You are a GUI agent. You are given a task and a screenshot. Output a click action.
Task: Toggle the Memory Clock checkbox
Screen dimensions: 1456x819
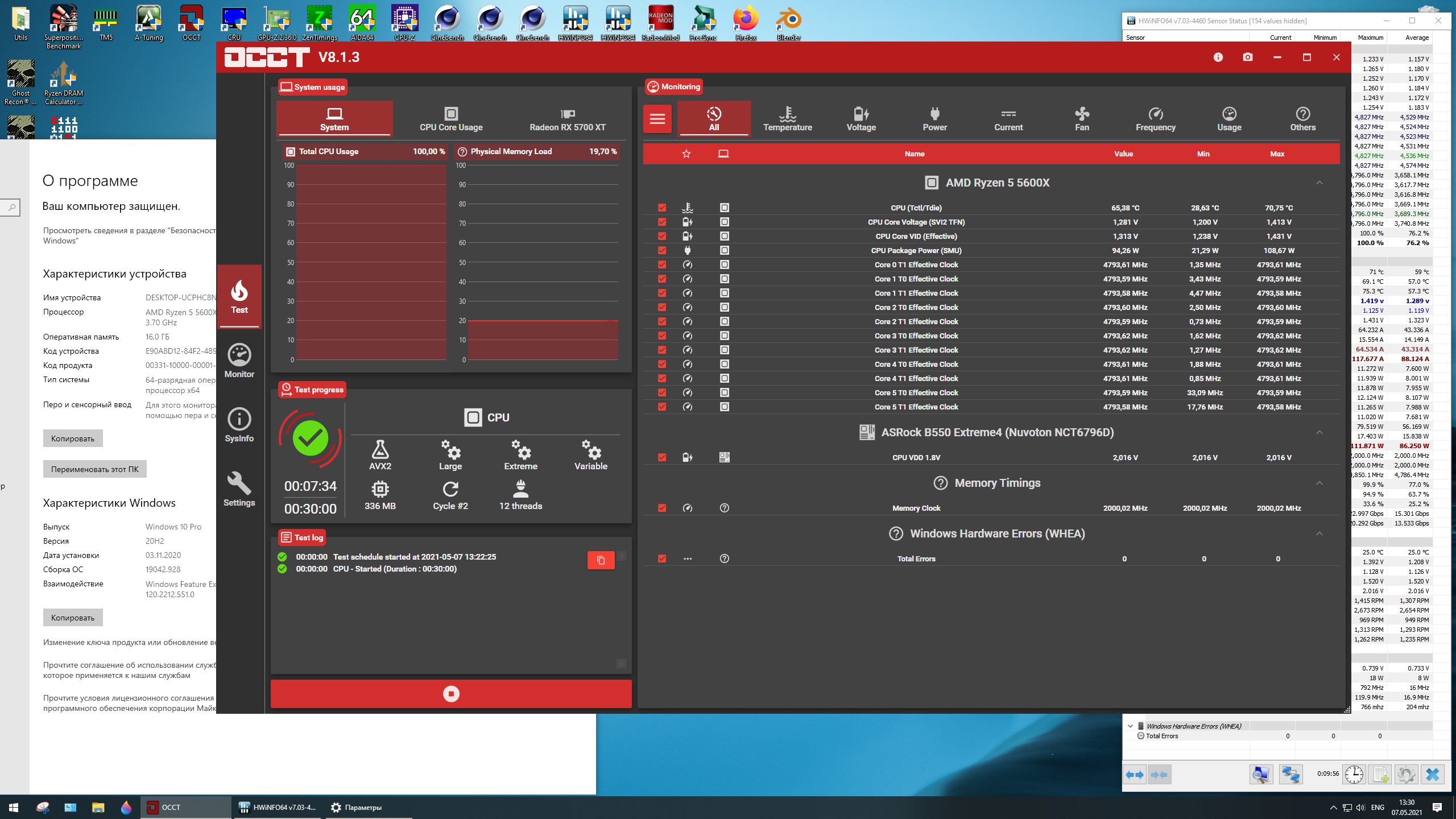click(x=662, y=508)
